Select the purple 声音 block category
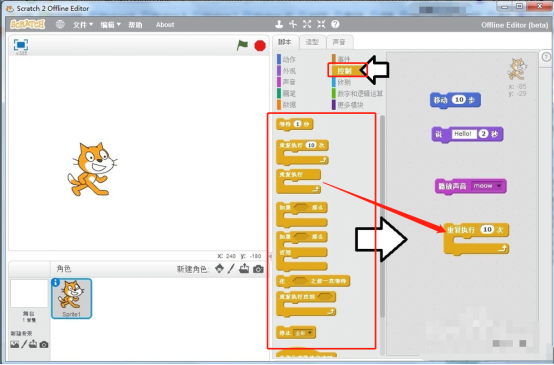The image size is (554, 365). click(287, 82)
